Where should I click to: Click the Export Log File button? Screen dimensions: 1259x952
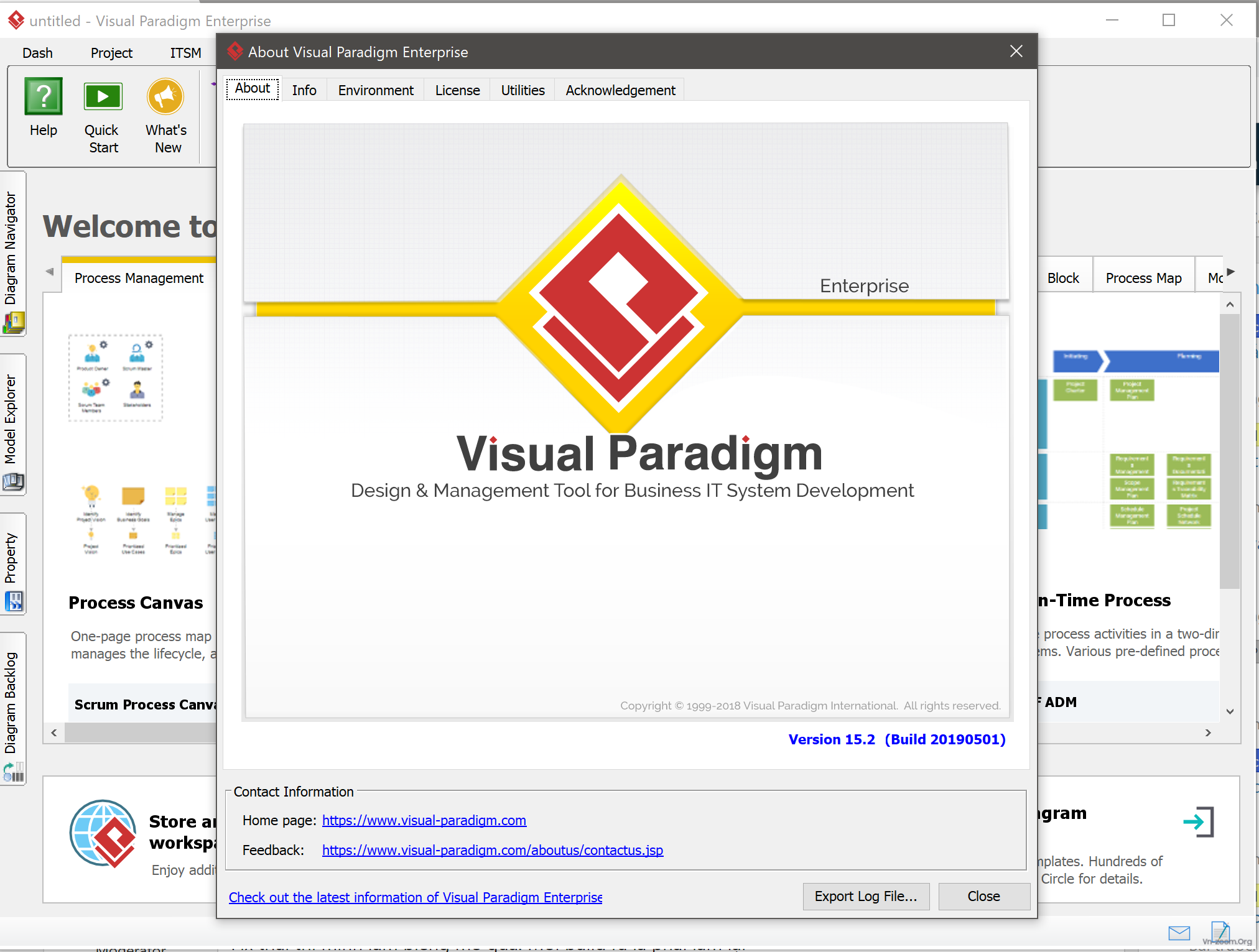pos(865,896)
